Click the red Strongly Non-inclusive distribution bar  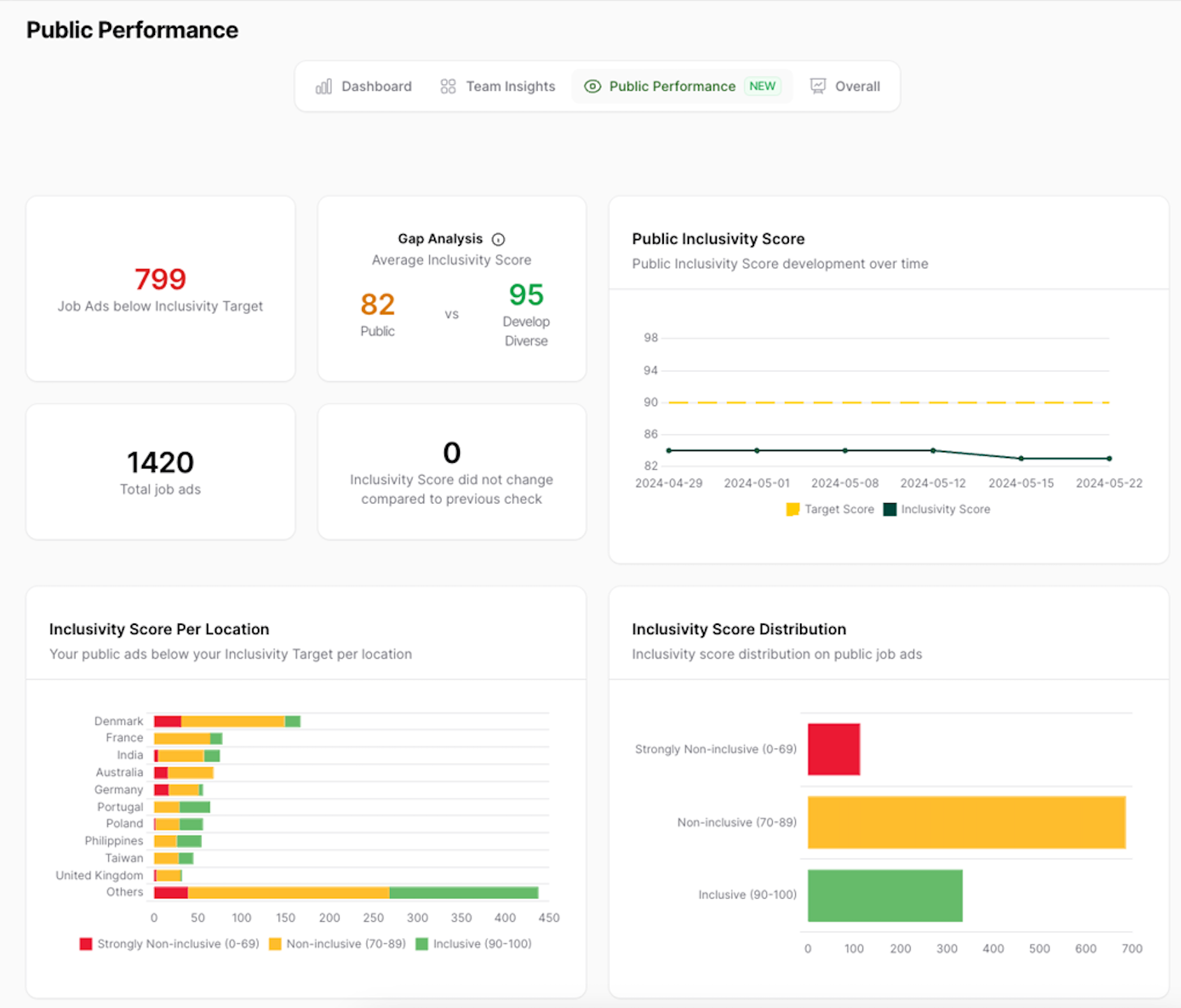pos(834,749)
